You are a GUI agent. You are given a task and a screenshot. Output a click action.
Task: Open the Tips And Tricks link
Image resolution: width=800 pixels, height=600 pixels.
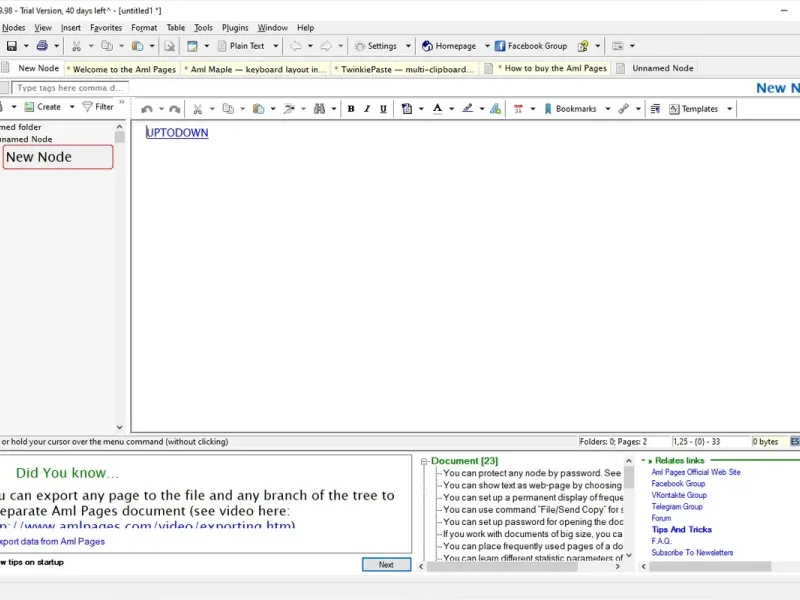pyautogui.click(x=681, y=530)
